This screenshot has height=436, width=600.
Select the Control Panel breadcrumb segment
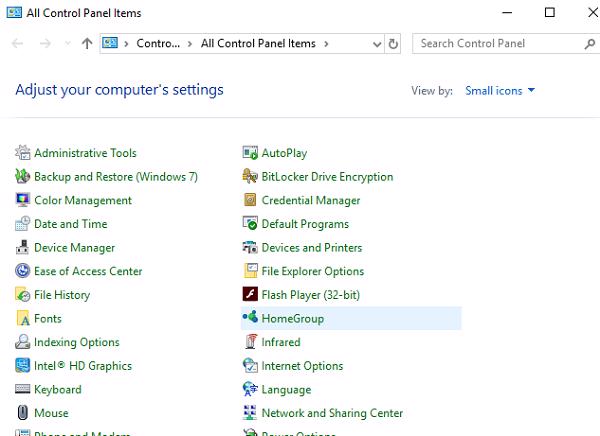coord(158,44)
